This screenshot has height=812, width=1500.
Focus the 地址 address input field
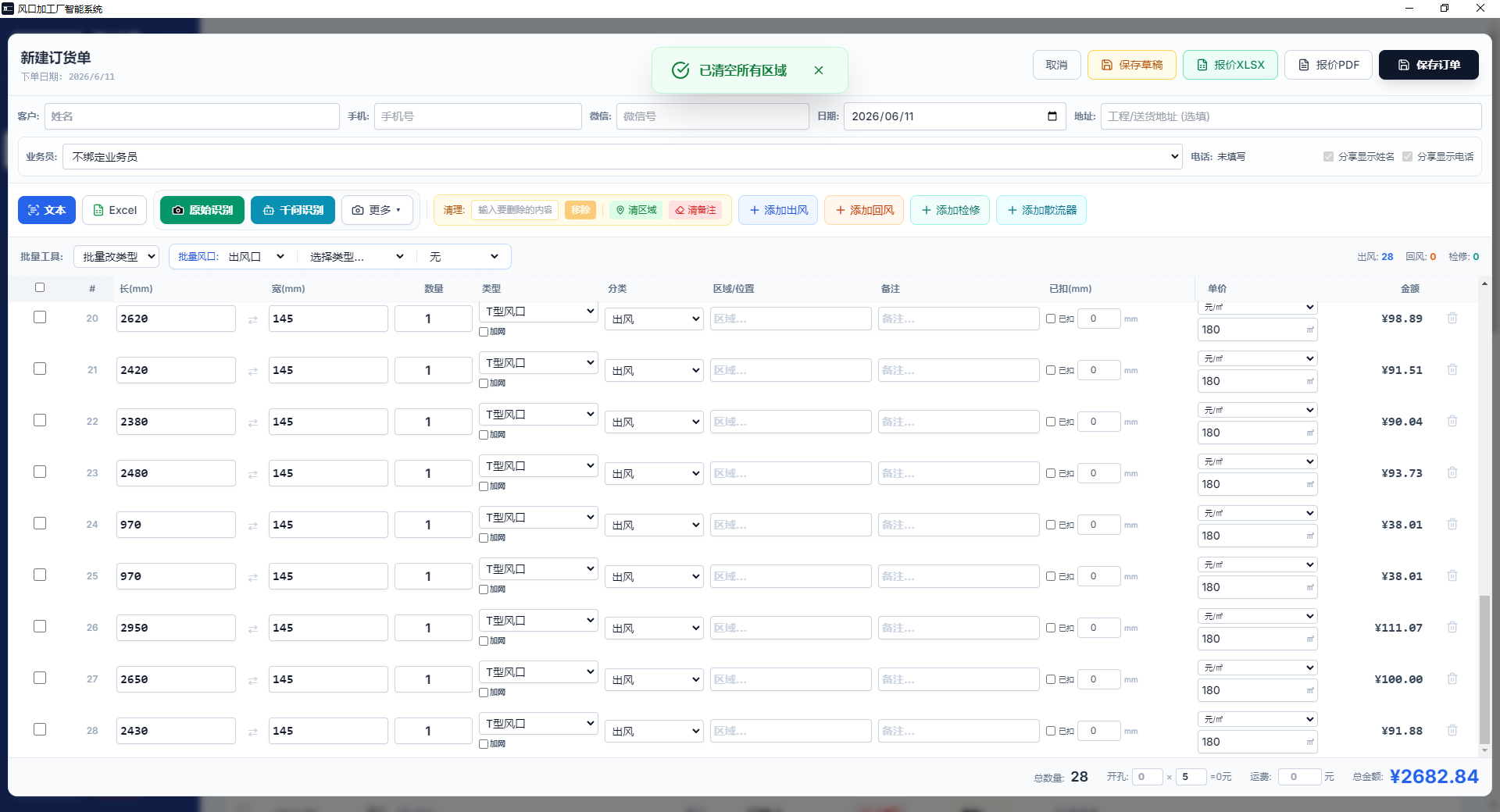point(1291,116)
